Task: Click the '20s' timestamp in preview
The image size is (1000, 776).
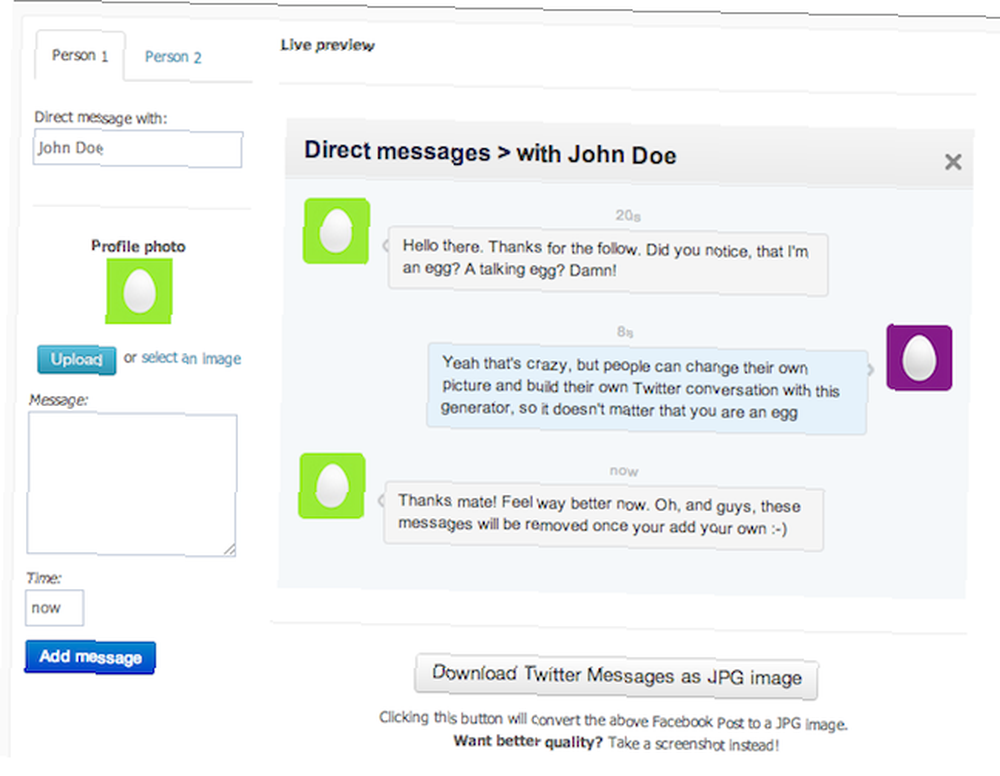Action: point(628,216)
